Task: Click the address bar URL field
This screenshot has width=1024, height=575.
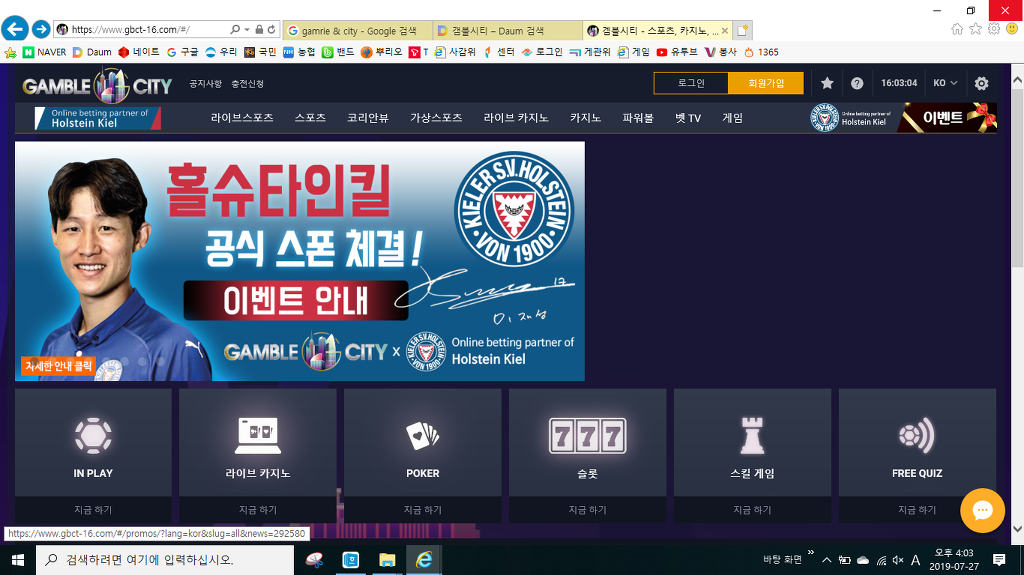Action: [x=140, y=29]
